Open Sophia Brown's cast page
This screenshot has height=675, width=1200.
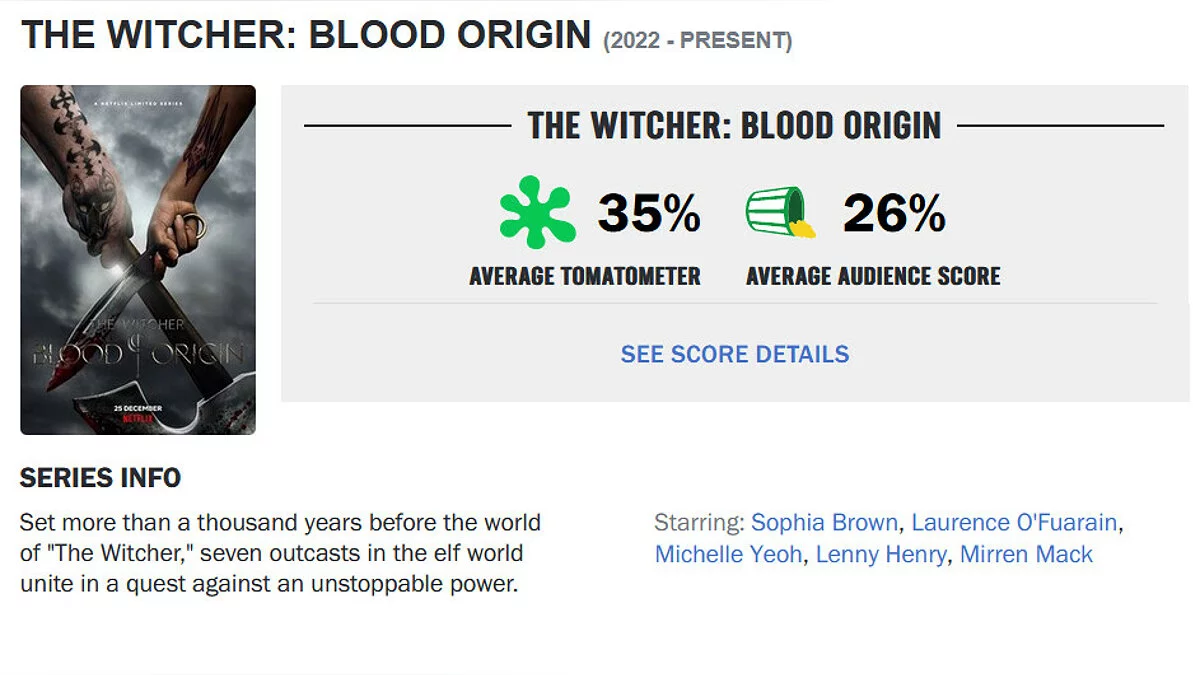click(x=825, y=523)
